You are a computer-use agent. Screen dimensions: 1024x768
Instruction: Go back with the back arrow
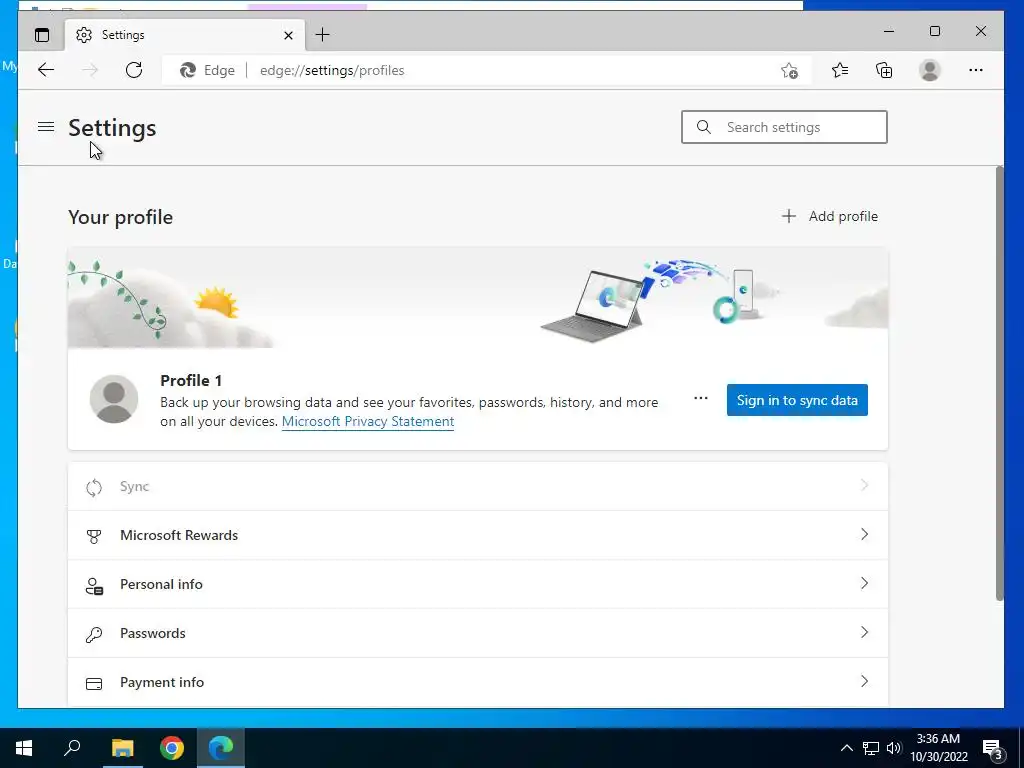click(x=46, y=70)
